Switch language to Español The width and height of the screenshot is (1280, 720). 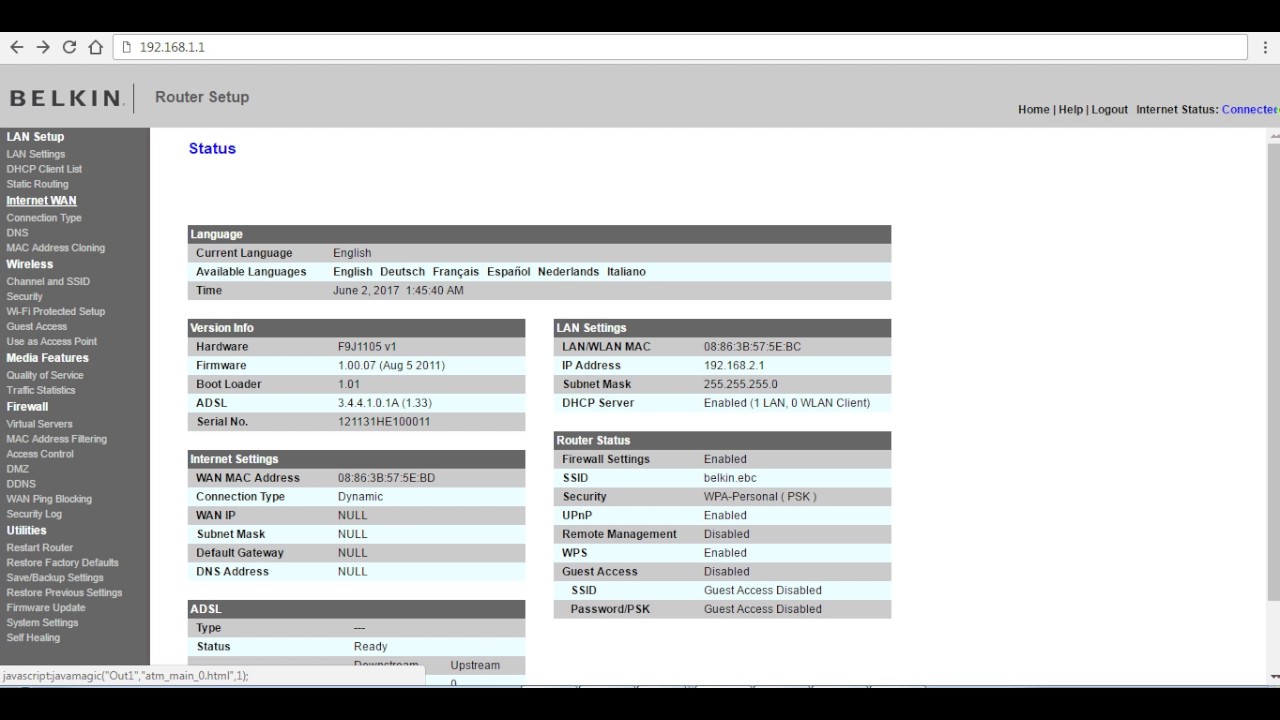(x=508, y=272)
